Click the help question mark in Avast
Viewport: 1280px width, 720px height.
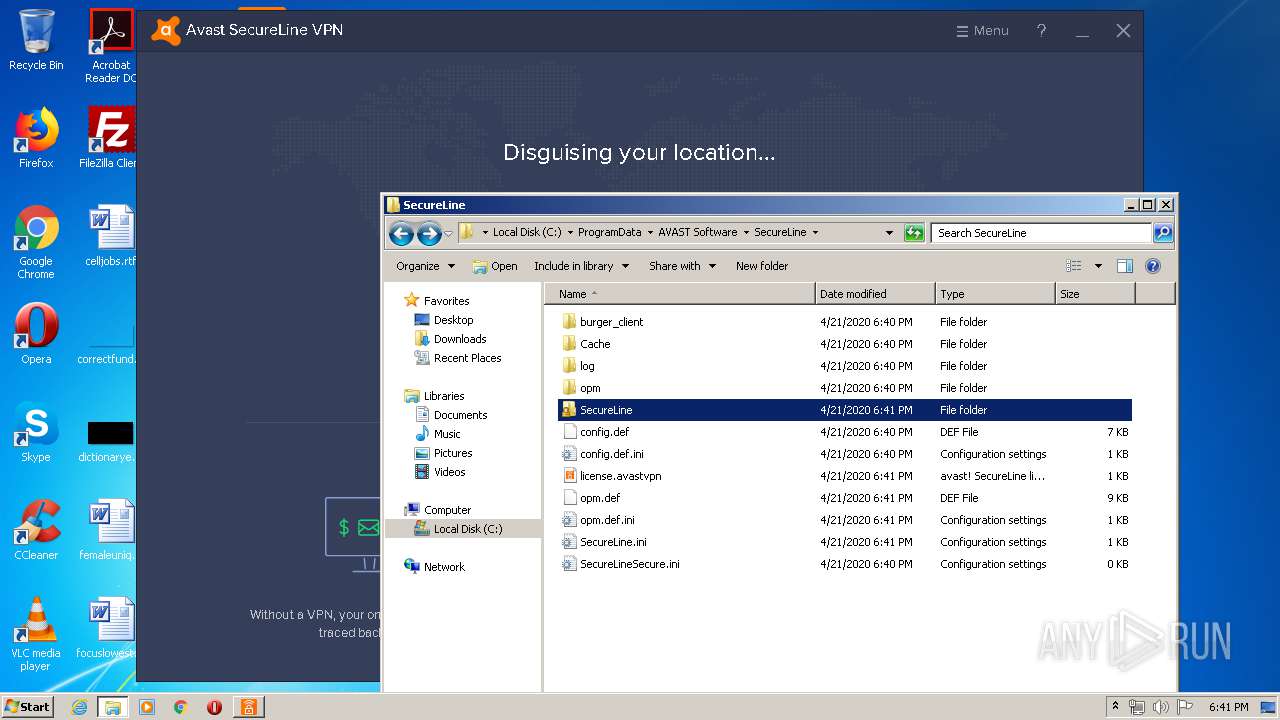tap(1041, 31)
